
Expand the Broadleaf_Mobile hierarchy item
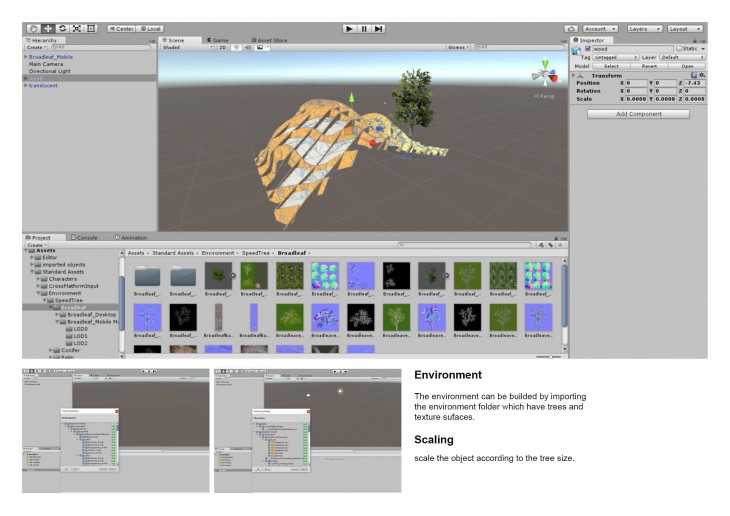26,57
